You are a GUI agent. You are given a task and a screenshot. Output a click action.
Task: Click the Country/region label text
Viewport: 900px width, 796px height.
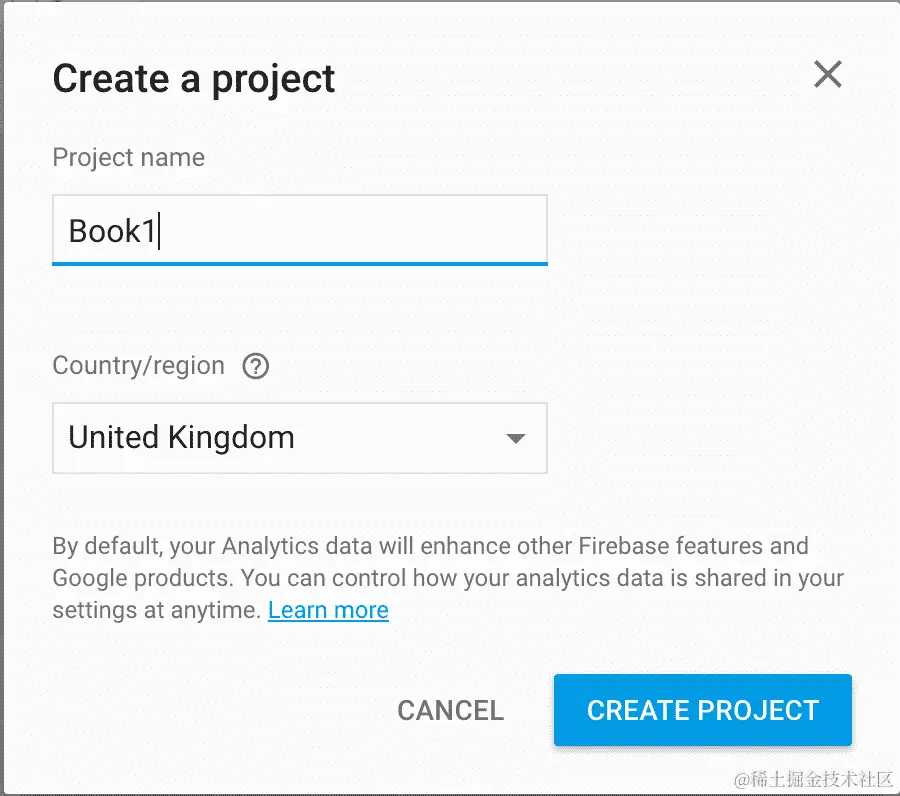tap(138, 366)
